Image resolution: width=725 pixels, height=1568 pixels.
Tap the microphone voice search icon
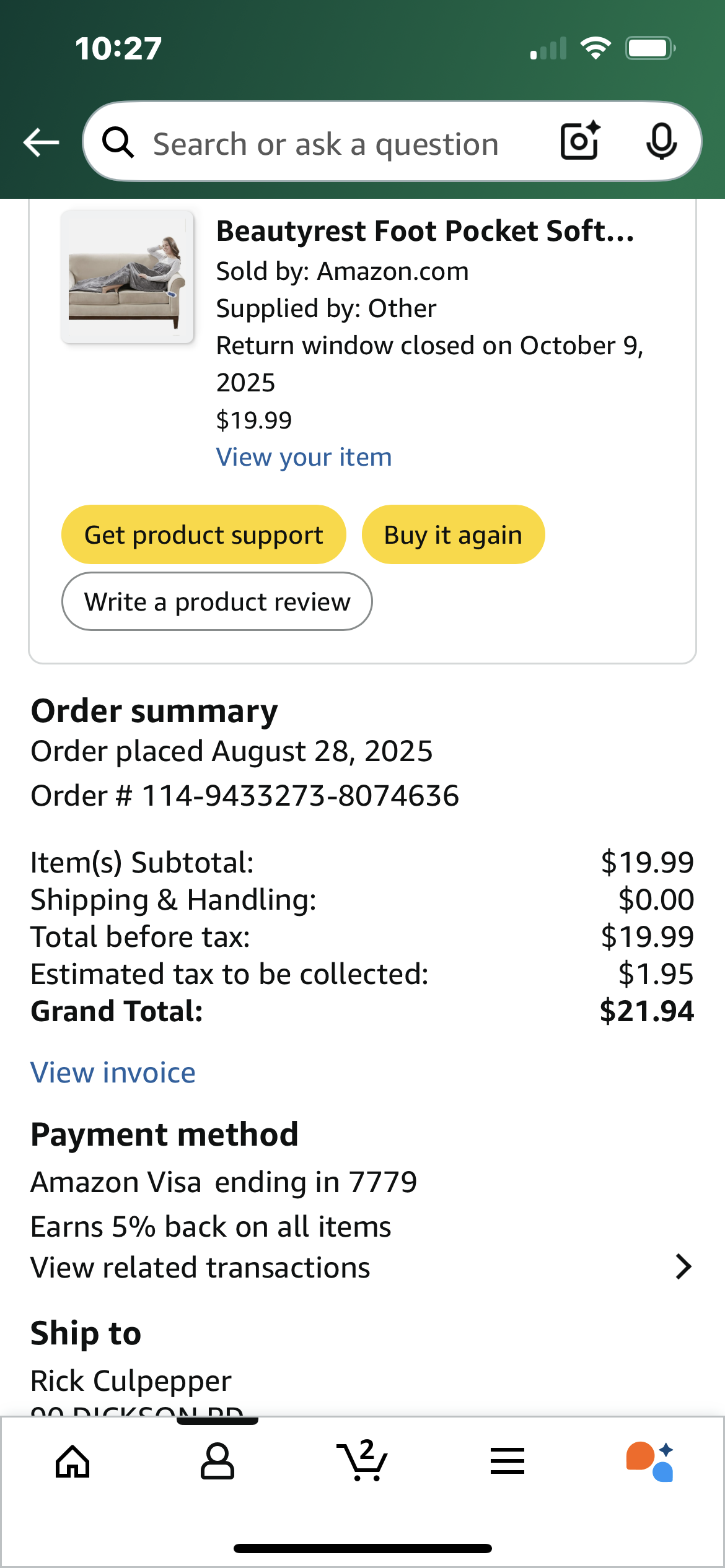click(x=661, y=142)
